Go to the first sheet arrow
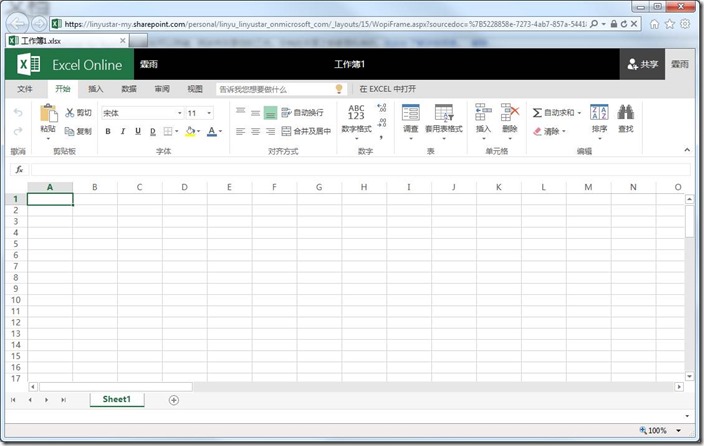This screenshot has width=704, height=446. [x=13, y=400]
